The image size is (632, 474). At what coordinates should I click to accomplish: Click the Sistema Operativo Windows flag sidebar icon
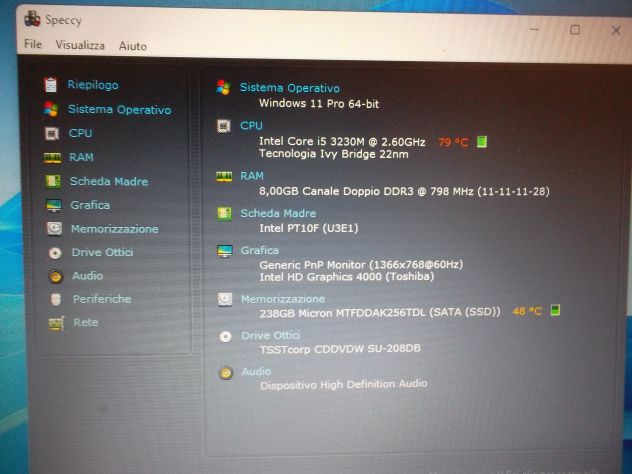[51, 109]
